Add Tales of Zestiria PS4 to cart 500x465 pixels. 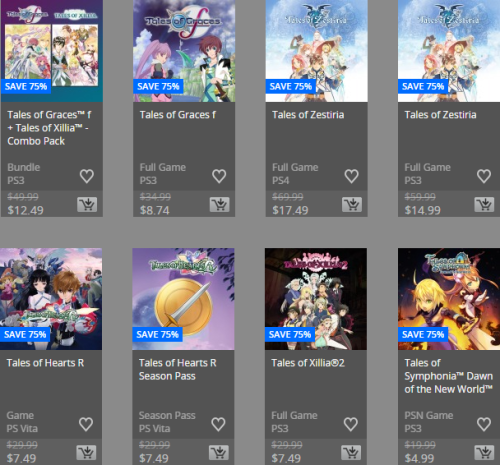coord(352,204)
